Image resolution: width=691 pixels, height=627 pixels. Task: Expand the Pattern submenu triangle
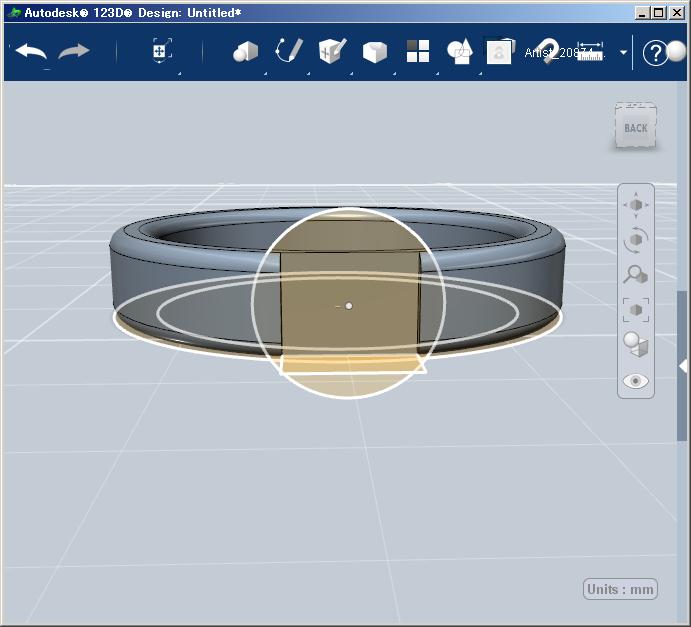pyautogui.click(x=437, y=74)
